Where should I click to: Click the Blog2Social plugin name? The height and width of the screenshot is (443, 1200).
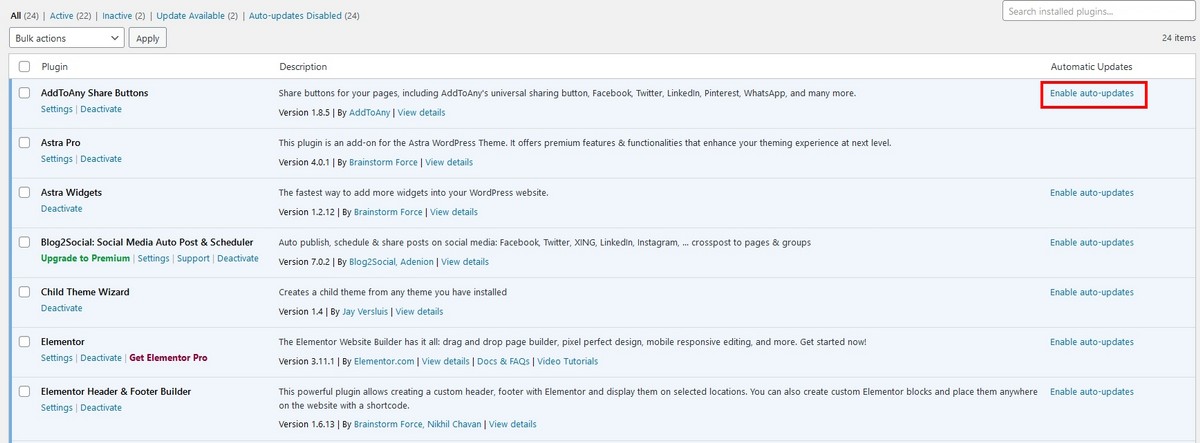tap(147, 242)
